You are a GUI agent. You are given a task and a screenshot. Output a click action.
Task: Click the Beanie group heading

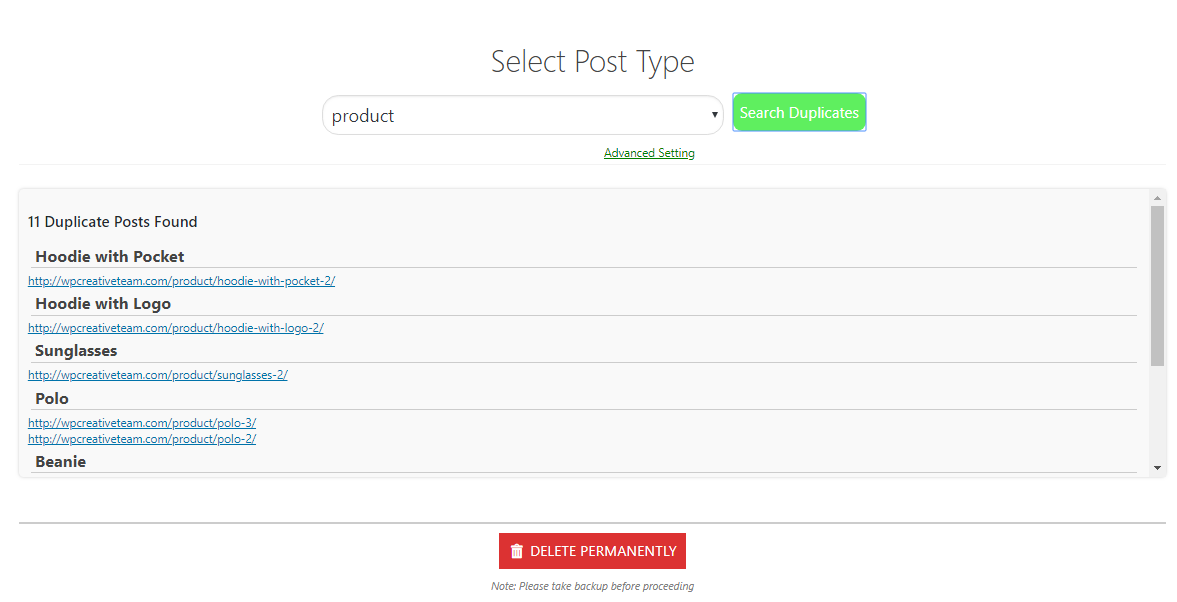tap(60, 462)
